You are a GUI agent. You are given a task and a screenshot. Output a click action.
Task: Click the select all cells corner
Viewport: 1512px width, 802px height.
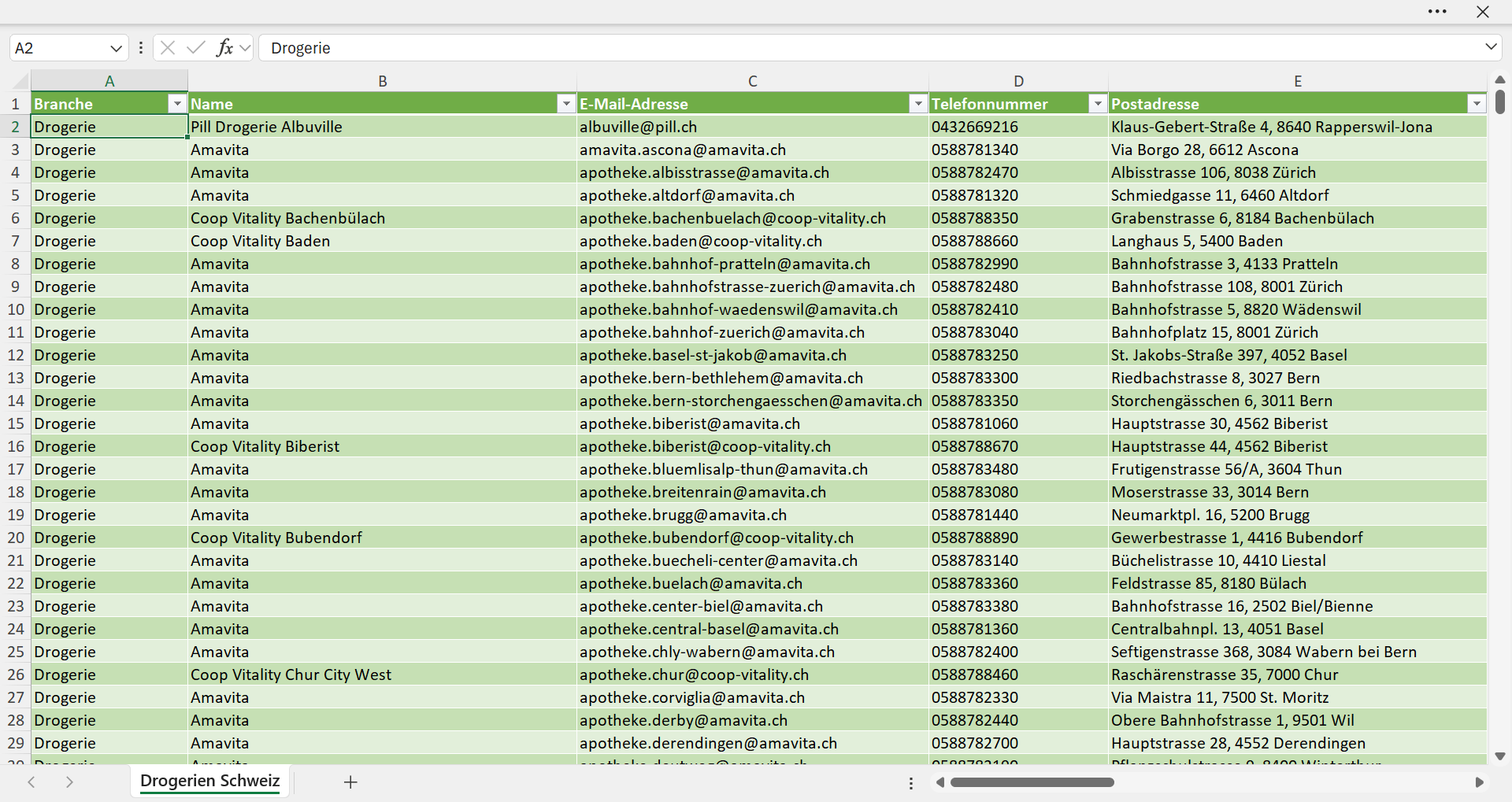(20, 80)
